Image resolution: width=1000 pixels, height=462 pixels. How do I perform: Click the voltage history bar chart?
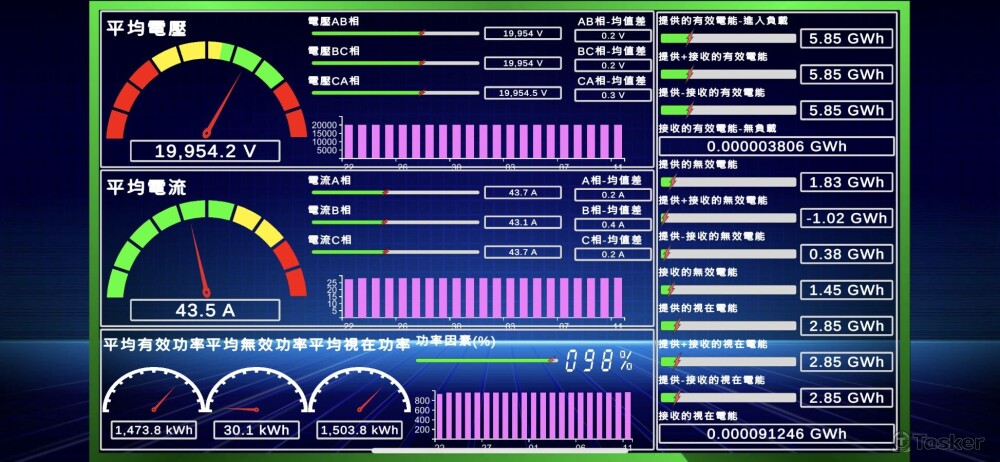pos(482,140)
